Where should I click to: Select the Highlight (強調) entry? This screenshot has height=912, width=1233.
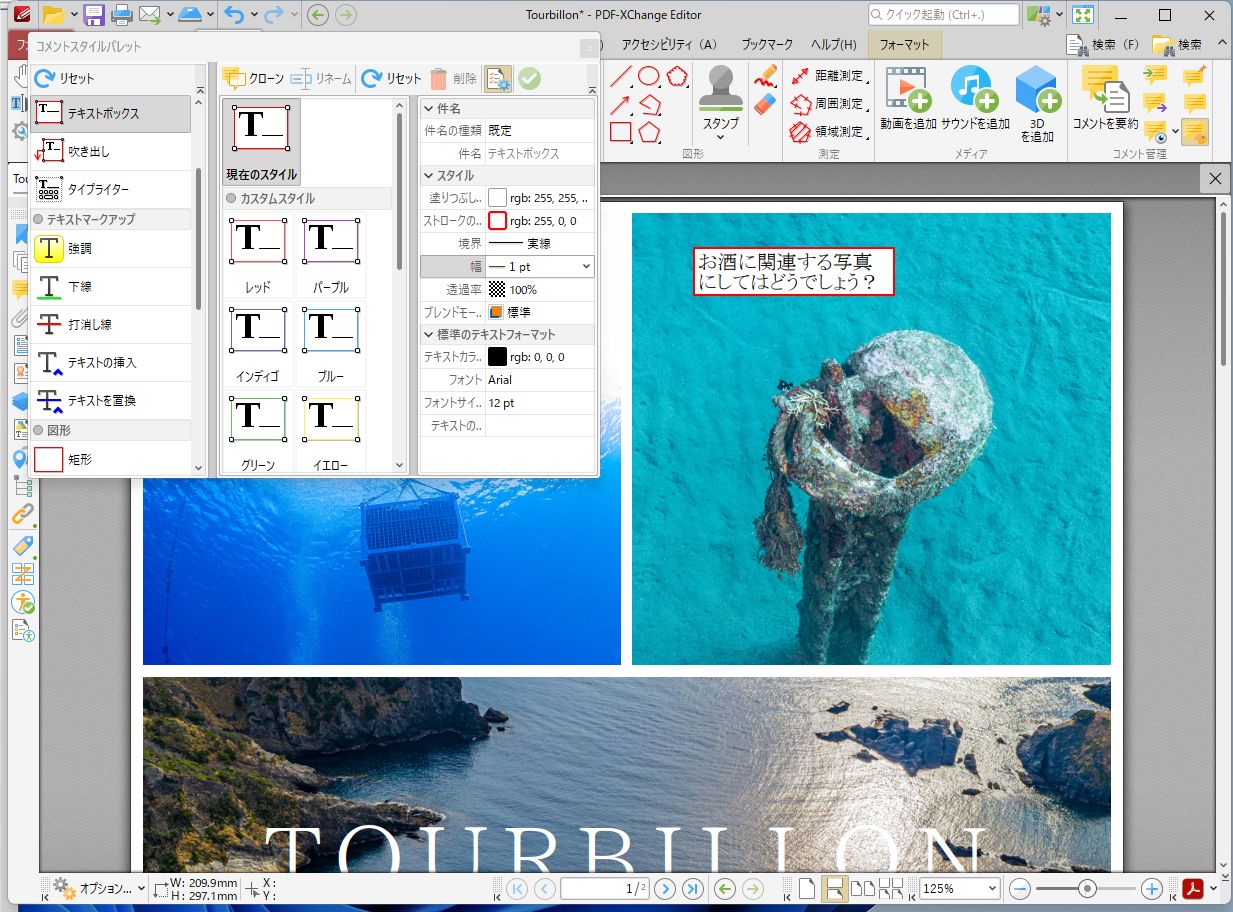pos(110,249)
